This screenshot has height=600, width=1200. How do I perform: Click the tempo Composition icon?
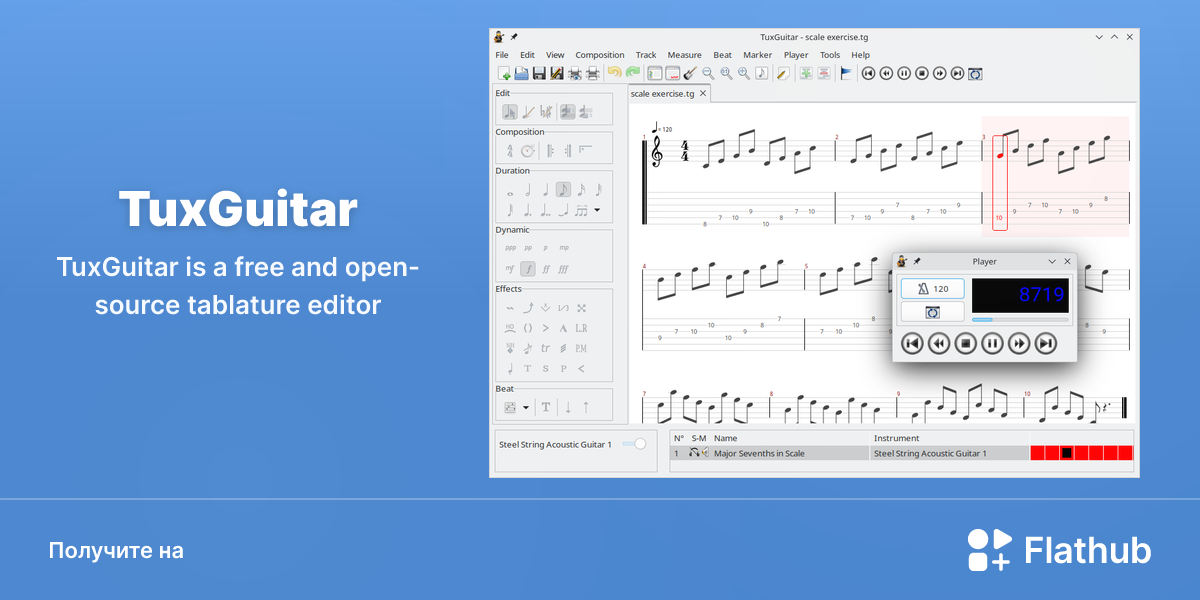point(528,151)
